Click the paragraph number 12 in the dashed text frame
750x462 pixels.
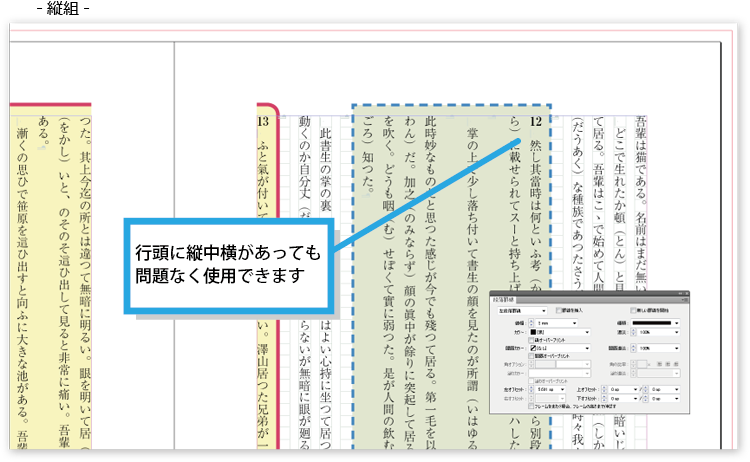click(x=536, y=122)
